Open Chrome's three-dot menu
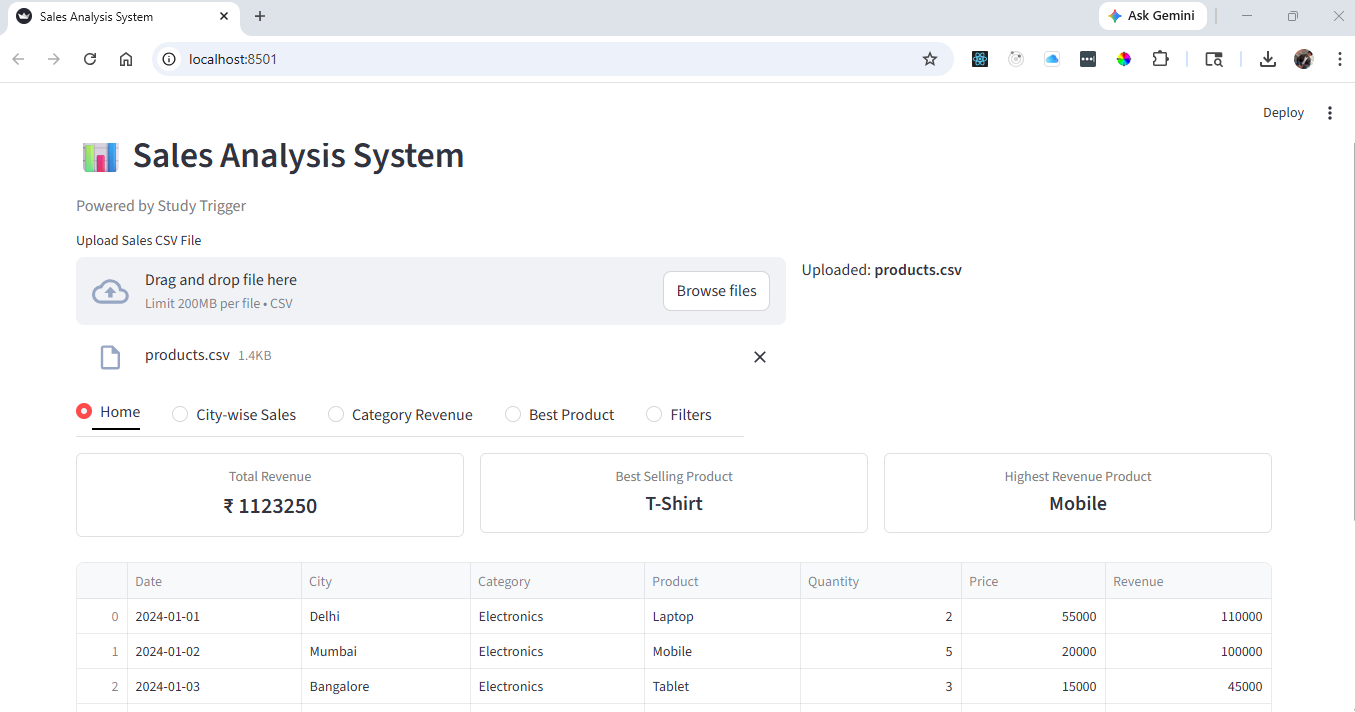Image resolution: width=1355 pixels, height=712 pixels. tap(1340, 59)
